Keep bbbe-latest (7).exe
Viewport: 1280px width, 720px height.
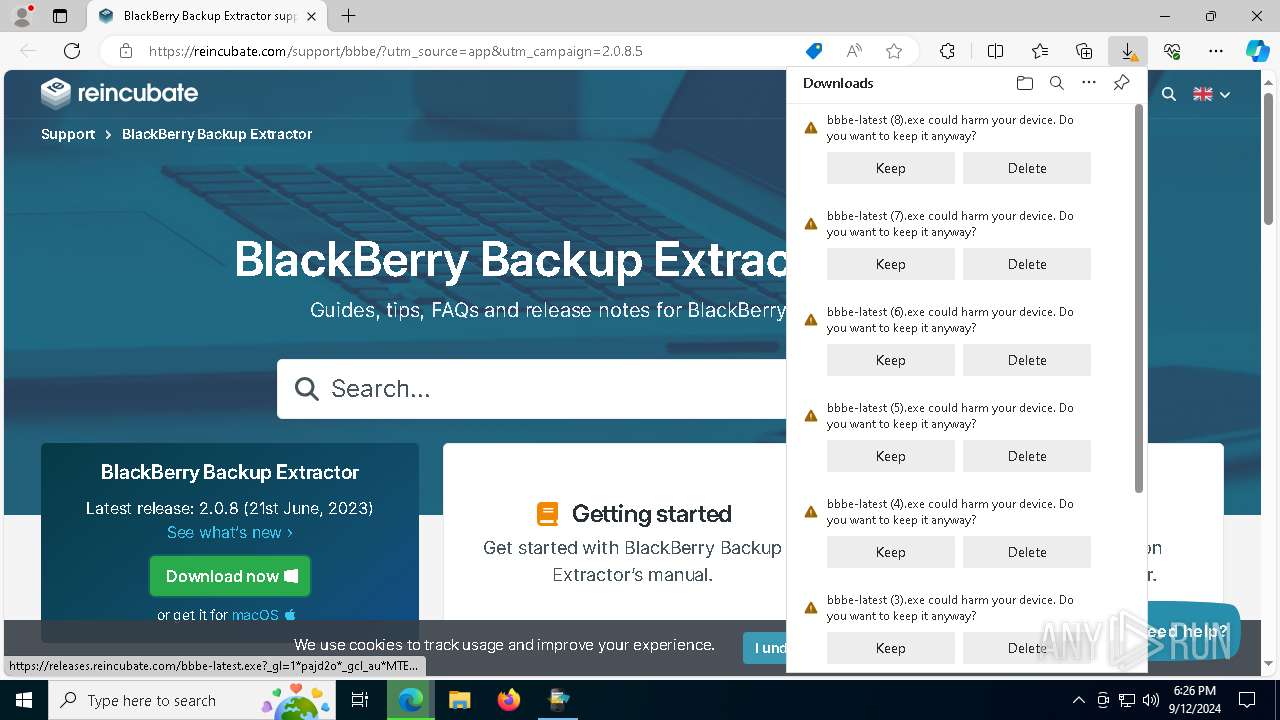coord(891,264)
